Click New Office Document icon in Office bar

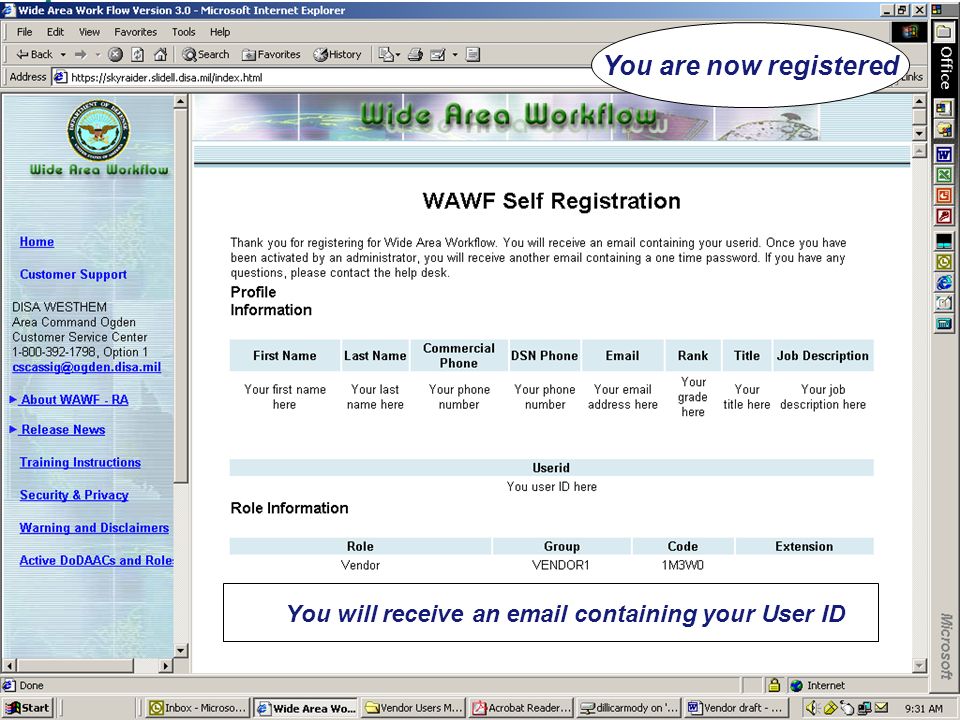tap(944, 108)
